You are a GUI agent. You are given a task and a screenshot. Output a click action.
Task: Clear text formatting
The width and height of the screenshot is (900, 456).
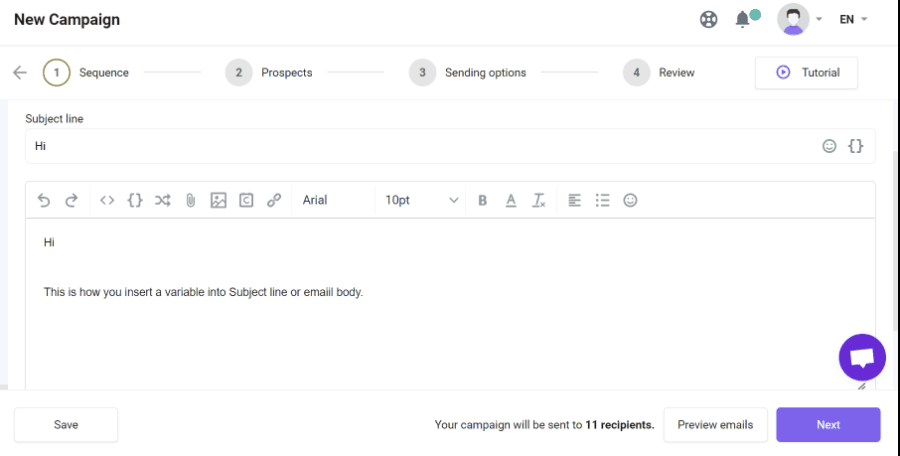538,200
